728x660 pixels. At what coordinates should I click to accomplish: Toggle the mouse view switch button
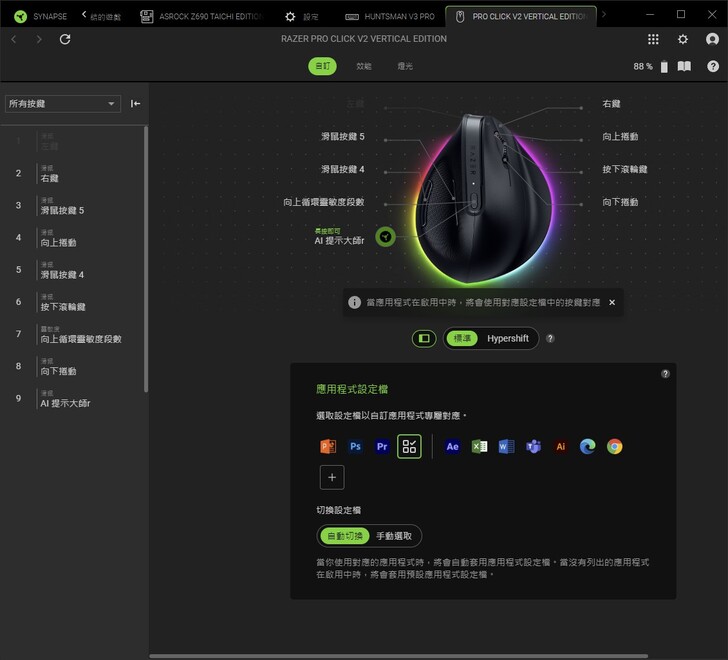coord(424,338)
